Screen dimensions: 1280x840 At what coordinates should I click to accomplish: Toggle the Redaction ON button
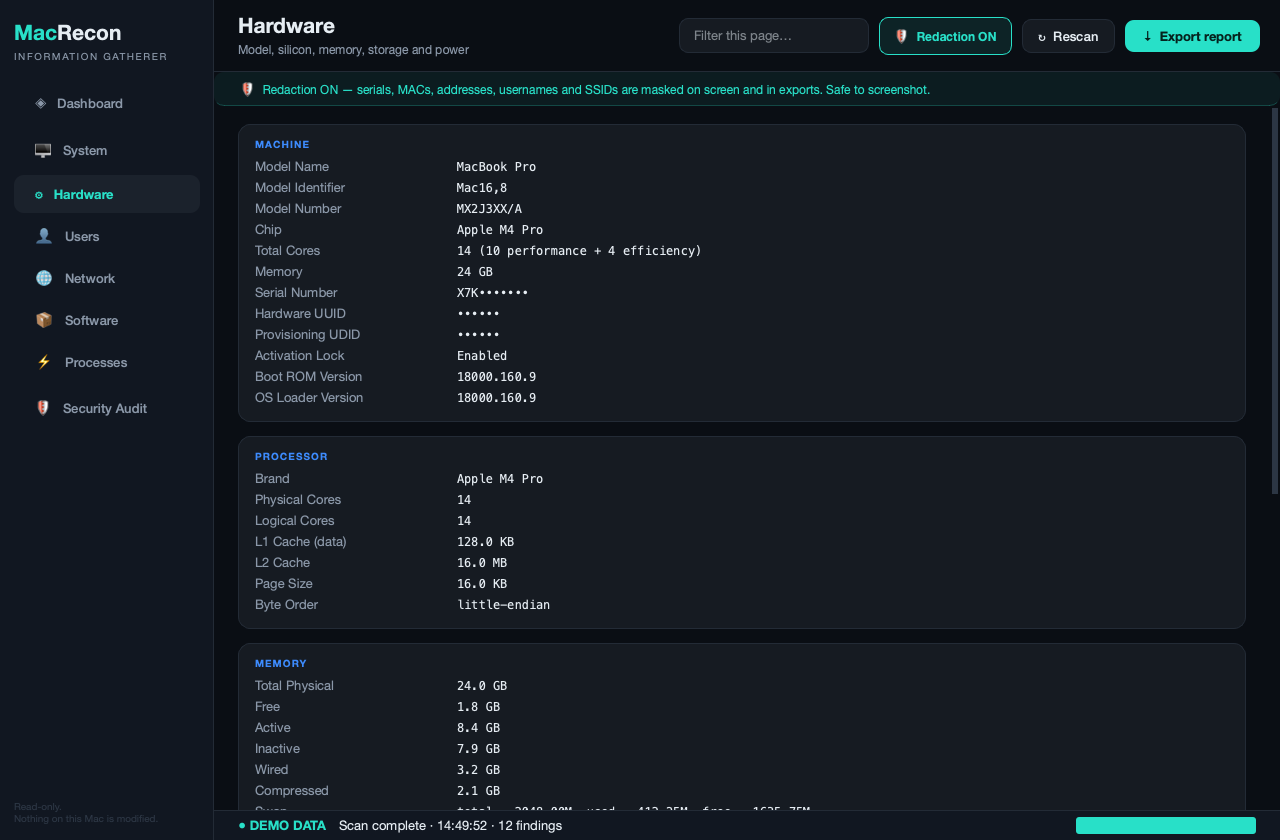pyautogui.click(x=945, y=36)
